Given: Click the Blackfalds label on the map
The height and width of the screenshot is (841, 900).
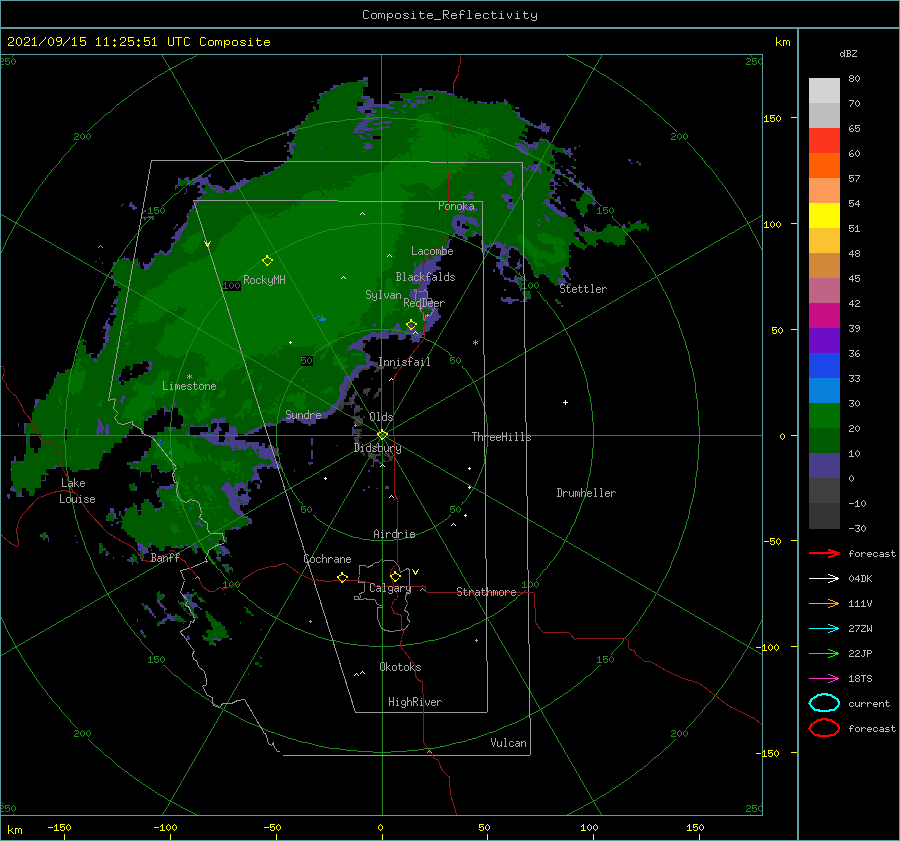Looking at the screenshot, I should tap(425, 277).
